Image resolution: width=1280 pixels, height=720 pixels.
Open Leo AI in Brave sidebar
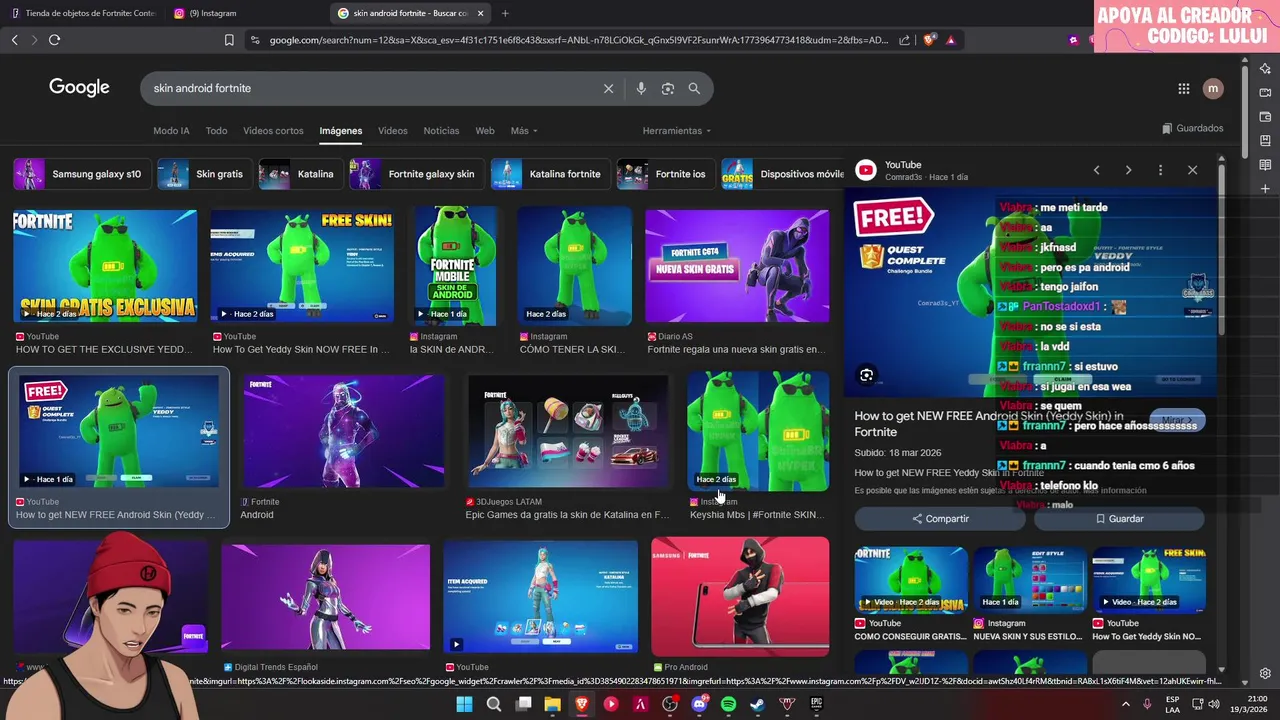pyautogui.click(x=1265, y=69)
